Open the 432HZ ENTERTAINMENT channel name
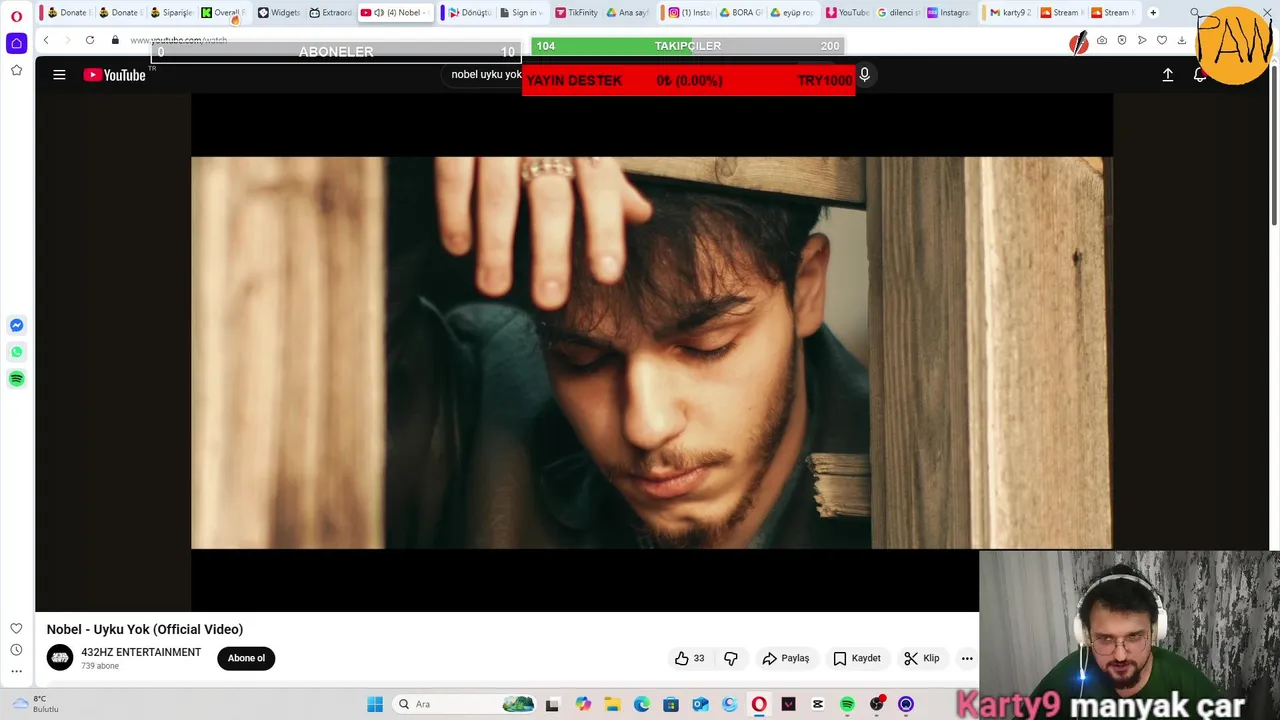This screenshot has width=1280, height=720. pos(141,652)
